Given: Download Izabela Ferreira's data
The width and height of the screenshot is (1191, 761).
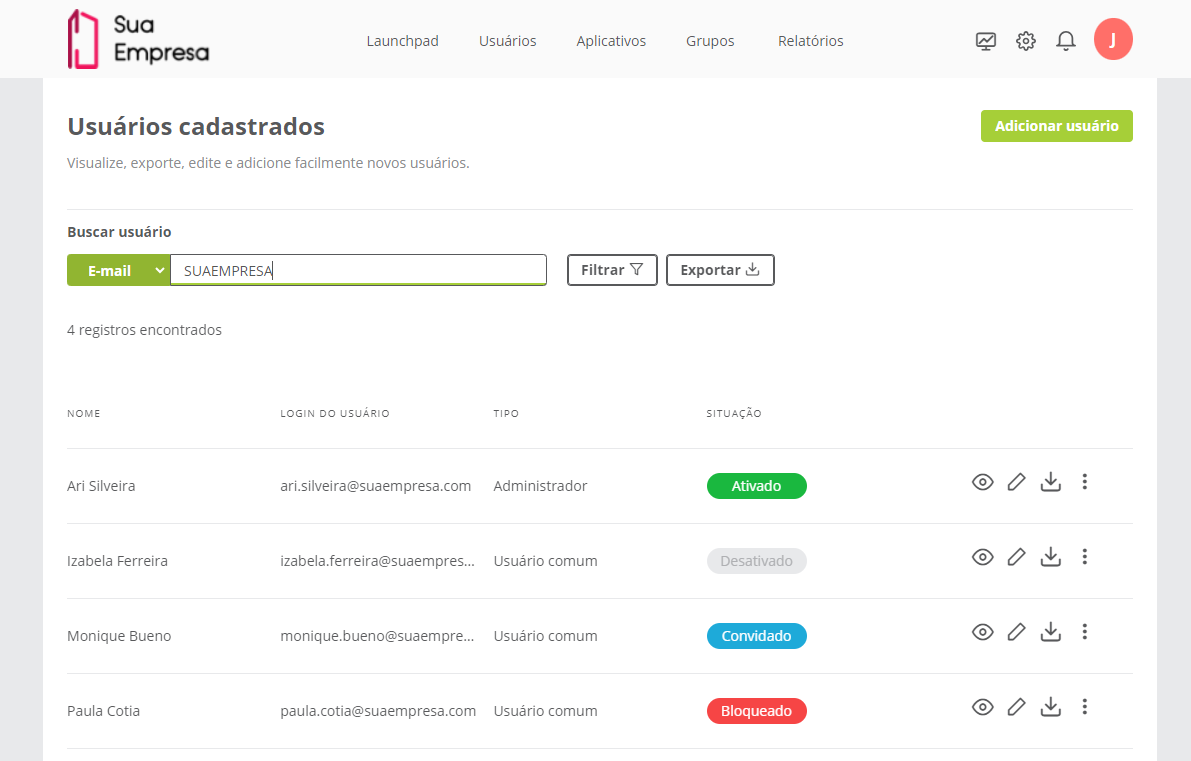Looking at the screenshot, I should coord(1050,557).
